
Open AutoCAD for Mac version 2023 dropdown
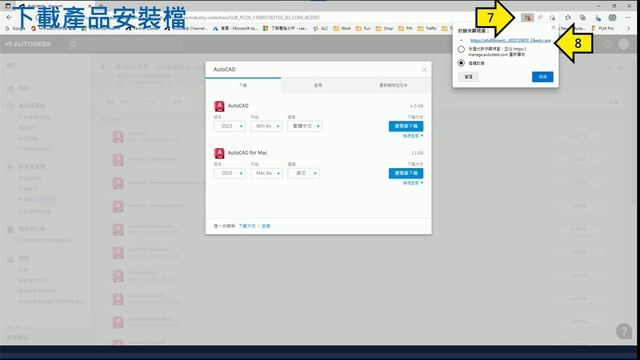click(x=229, y=173)
